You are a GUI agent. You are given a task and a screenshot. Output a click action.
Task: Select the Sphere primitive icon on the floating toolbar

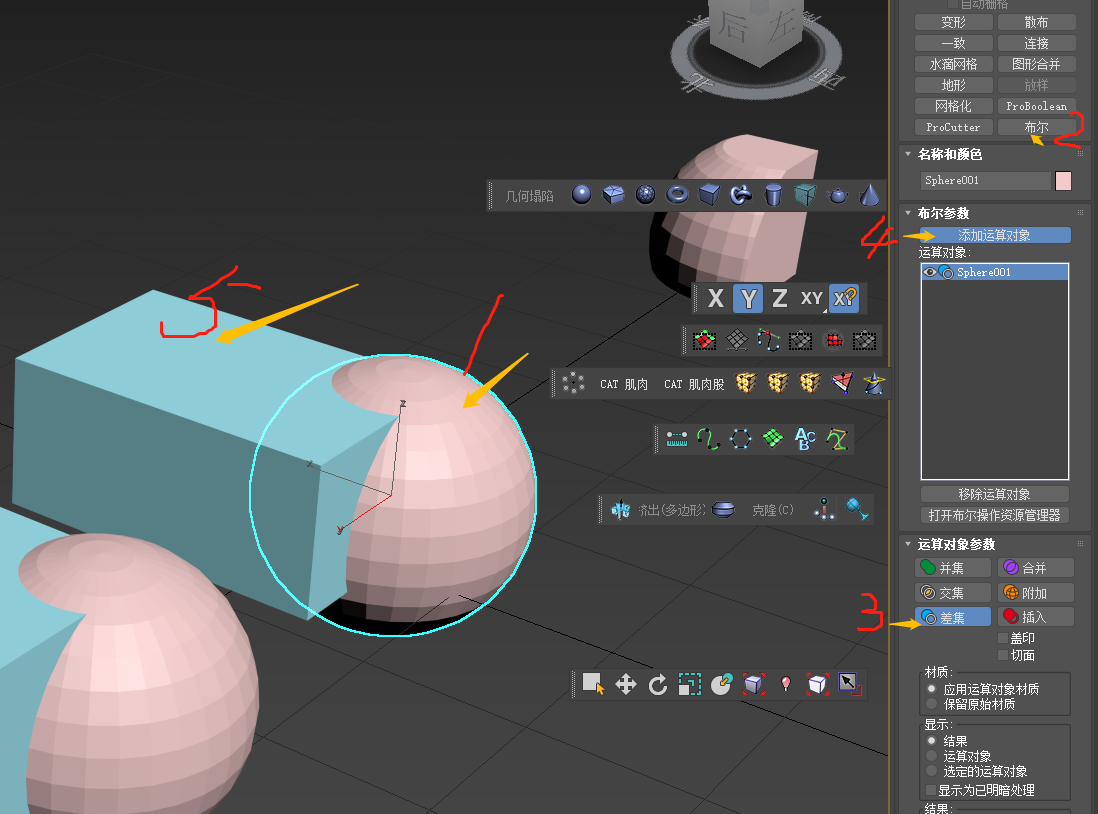[x=580, y=195]
